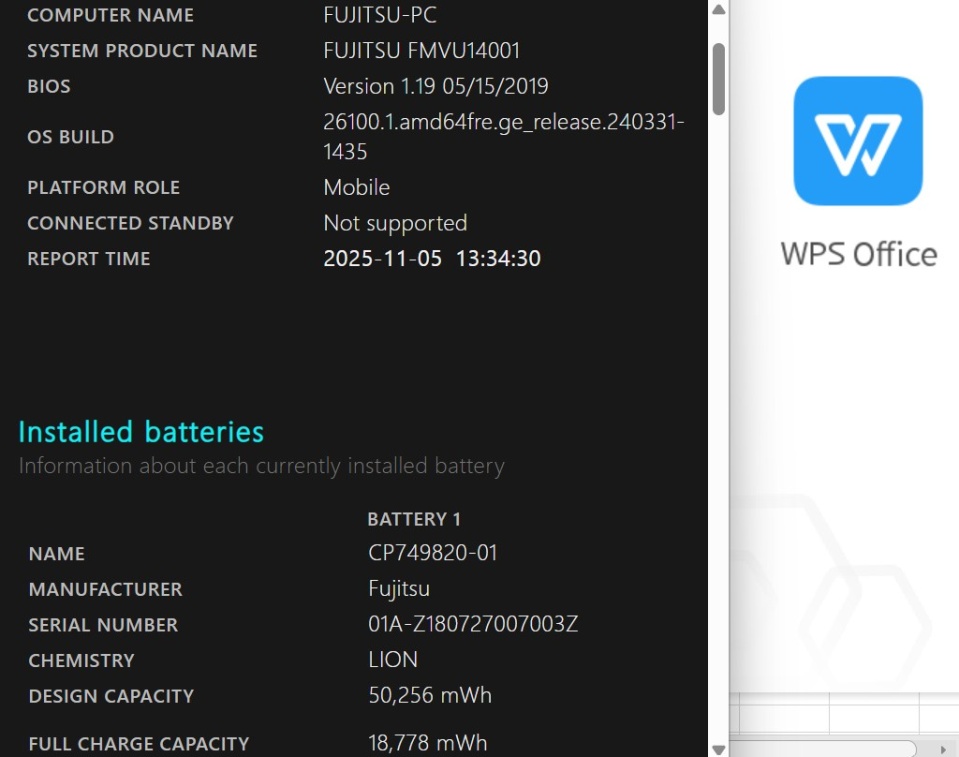Click the 'BATTERY 1' column header
The width and height of the screenshot is (959, 757).
pos(414,519)
